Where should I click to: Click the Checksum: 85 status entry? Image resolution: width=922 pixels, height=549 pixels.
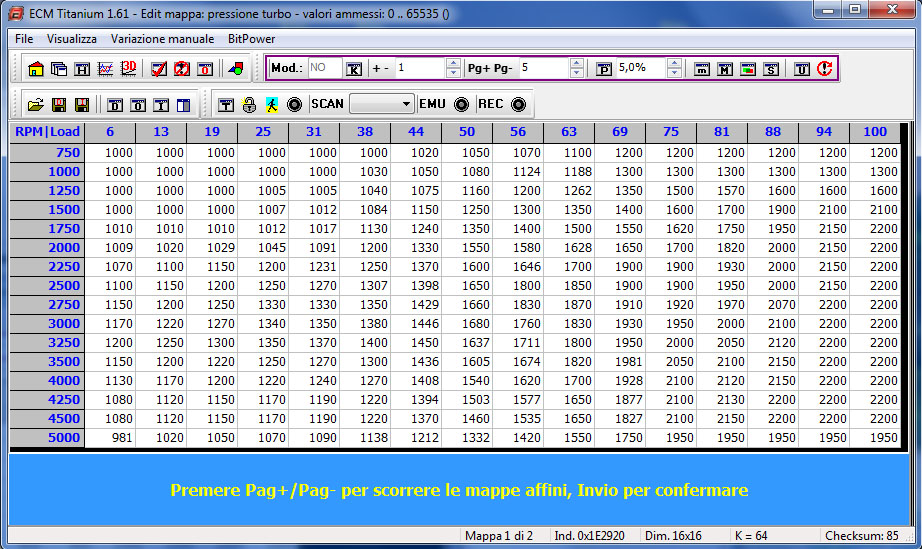pyautogui.click(x=862, y=535)
